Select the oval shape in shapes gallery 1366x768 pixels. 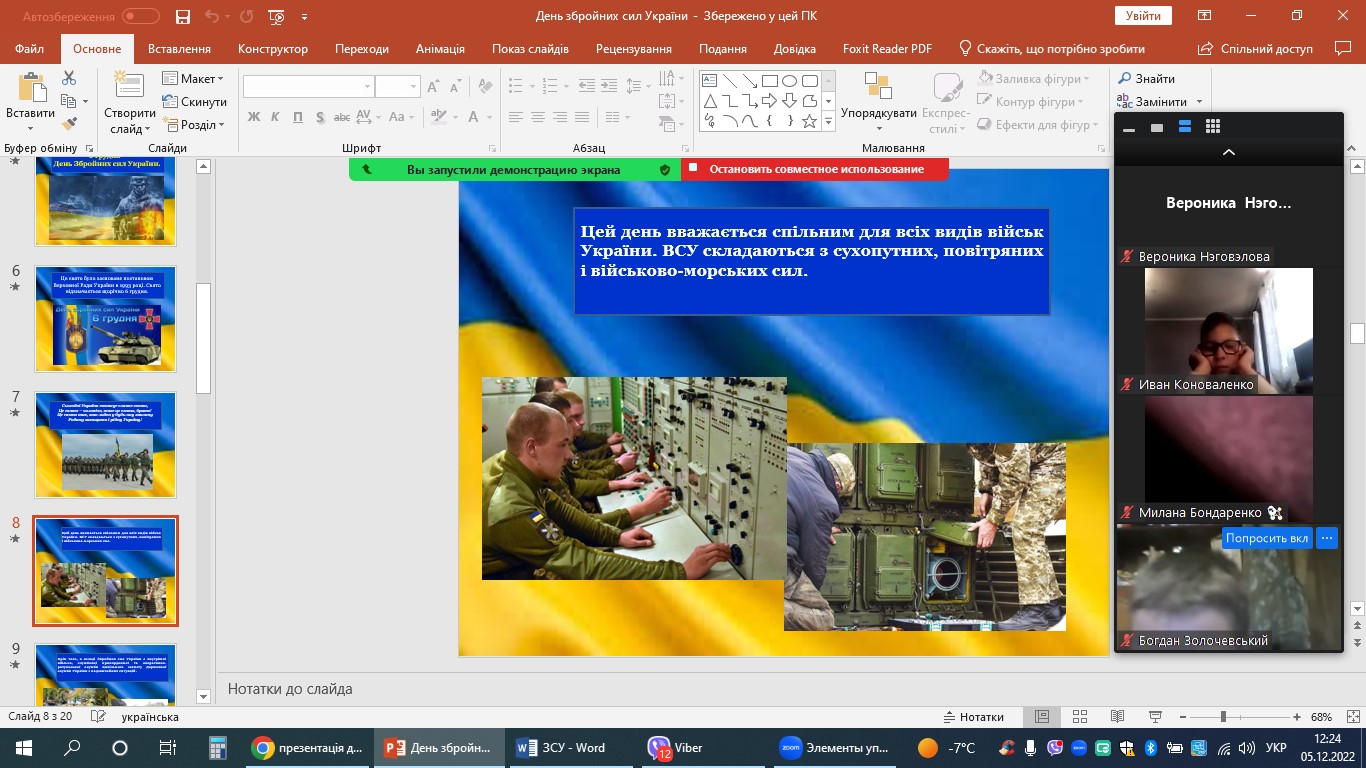[x=789, y=81]
